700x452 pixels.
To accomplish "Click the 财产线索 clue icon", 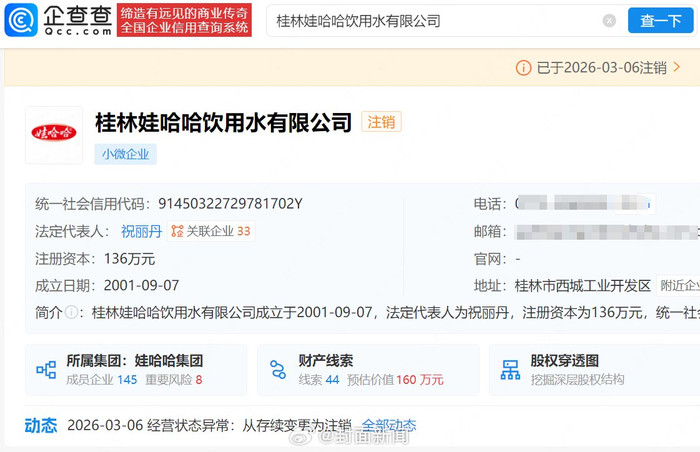I will (x=278, y=370).
